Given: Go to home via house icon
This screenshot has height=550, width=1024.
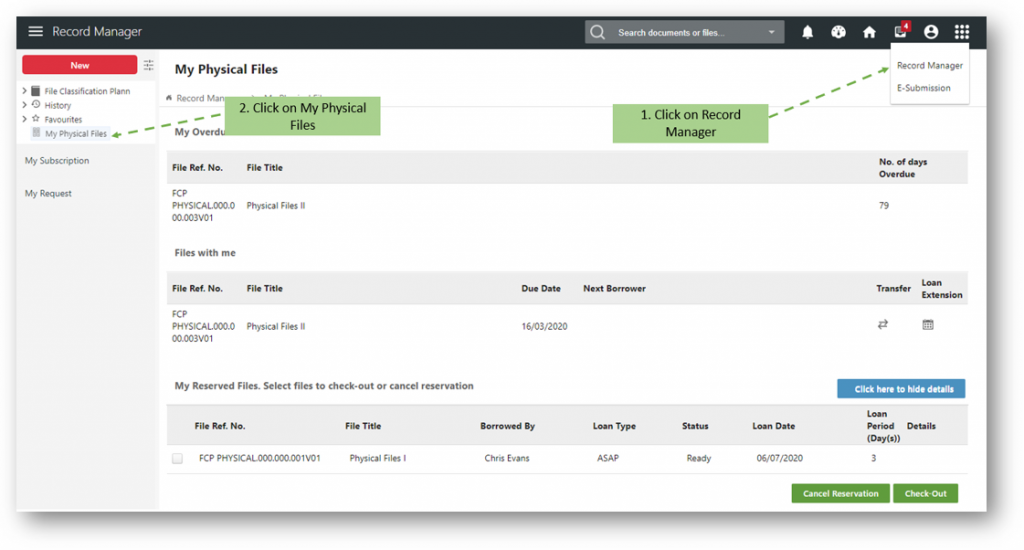Looking at the screenshot, I should point(869,32).
